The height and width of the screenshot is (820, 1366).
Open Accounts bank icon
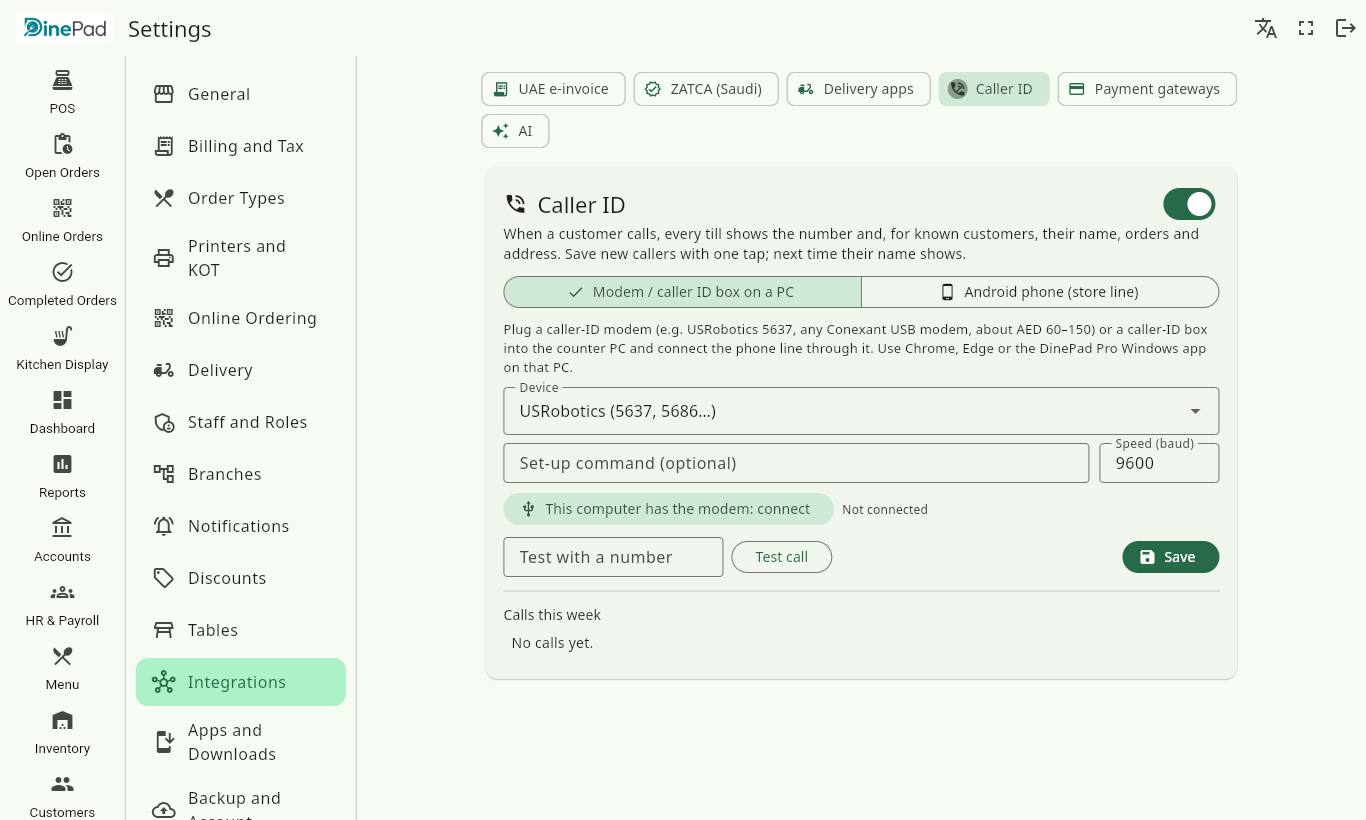pyautogui.click(x=62, y=528)
